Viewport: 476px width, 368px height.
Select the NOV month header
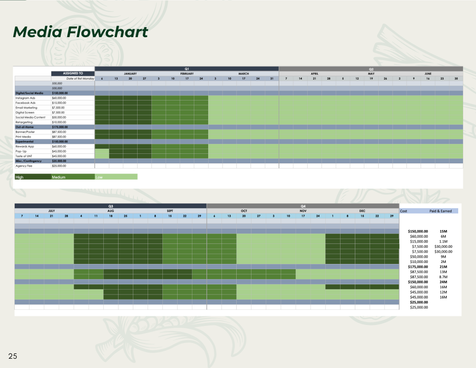tap(303, 211)
